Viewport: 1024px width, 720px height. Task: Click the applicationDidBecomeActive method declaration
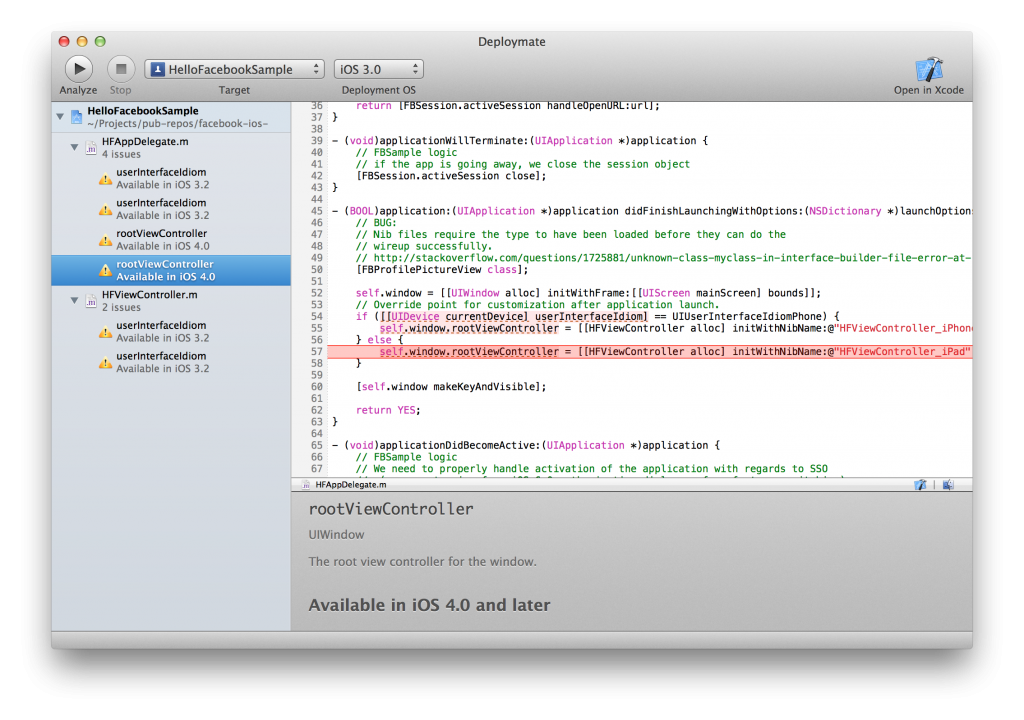point(526,446)
